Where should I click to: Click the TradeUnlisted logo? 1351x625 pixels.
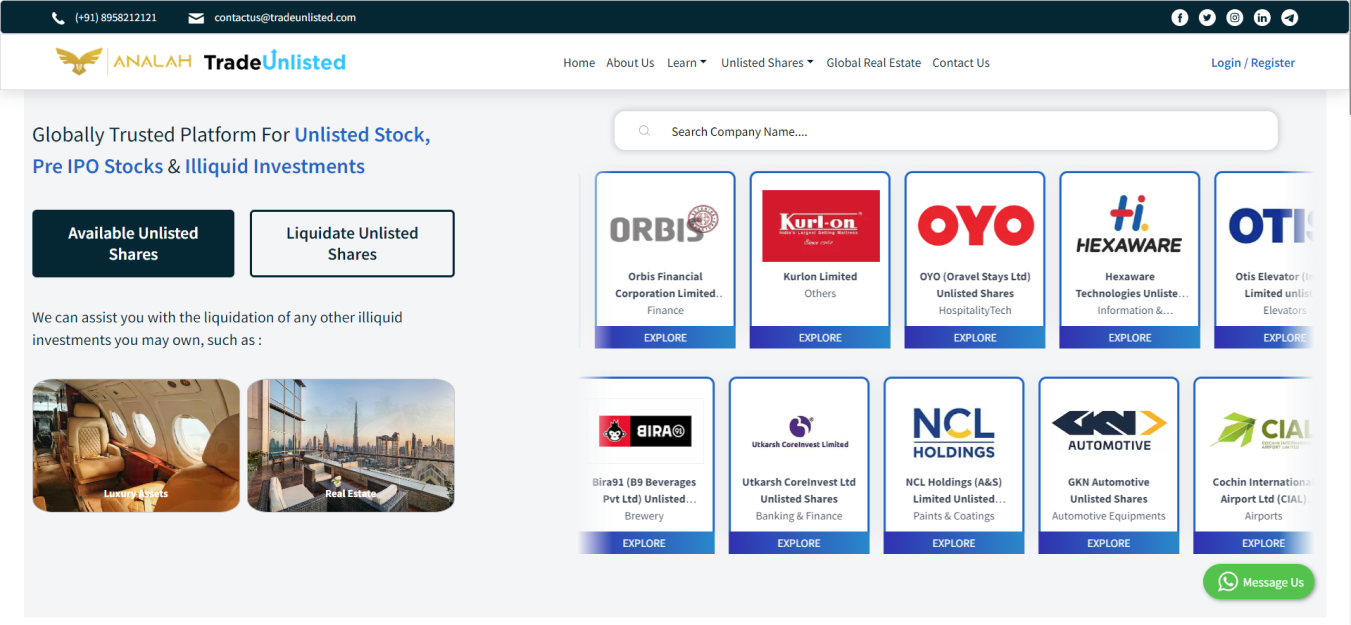[200, 61]
